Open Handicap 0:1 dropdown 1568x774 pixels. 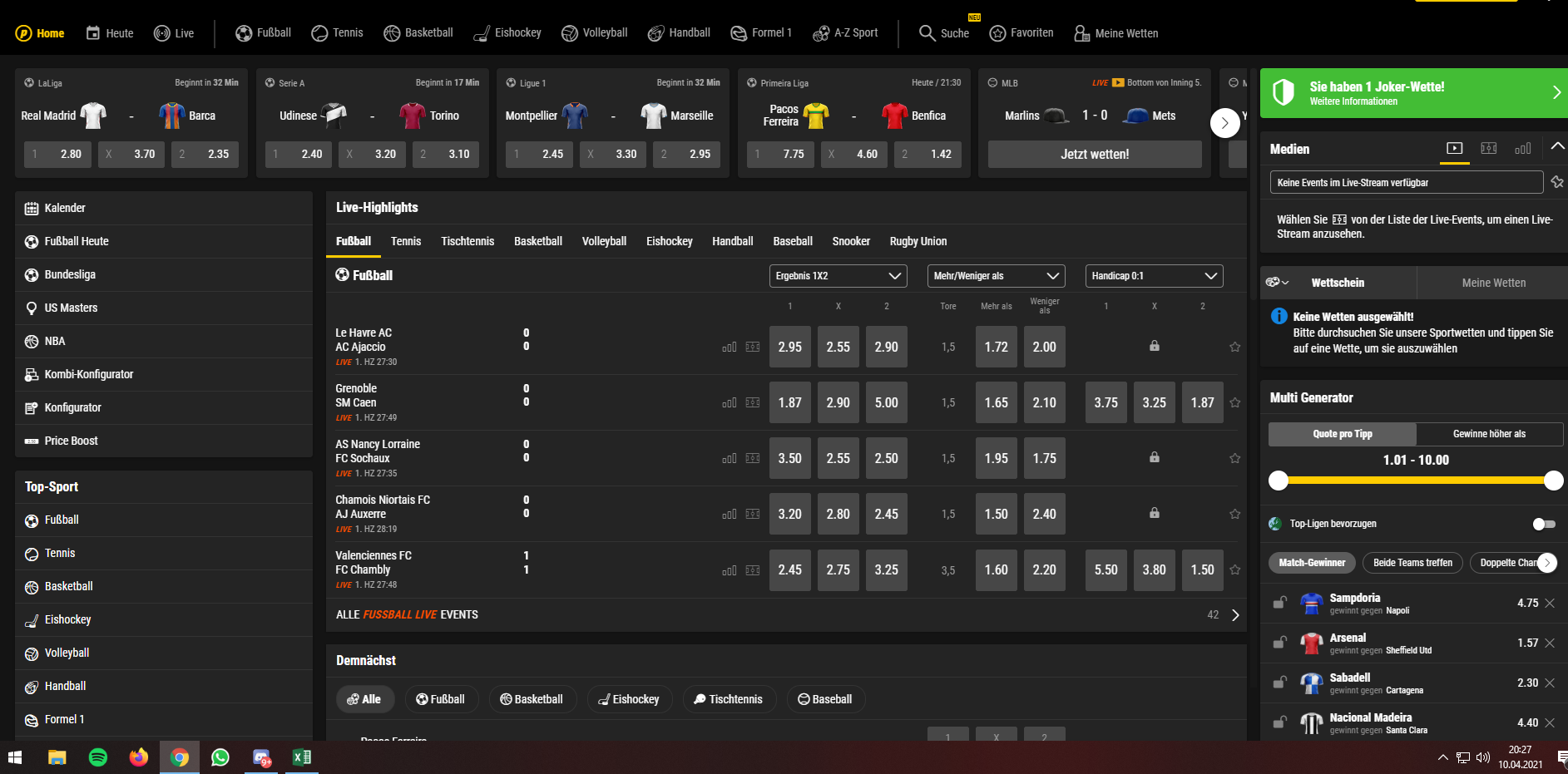(1155, 276)
